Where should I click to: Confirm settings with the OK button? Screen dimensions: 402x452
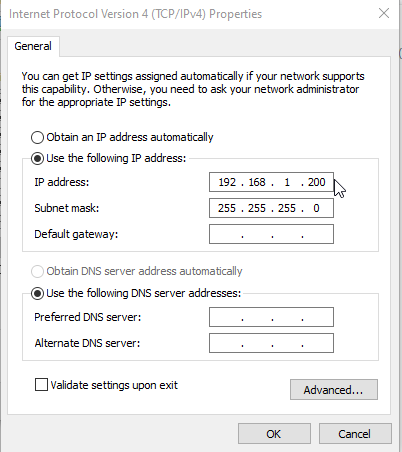click(x=274, y=434)
